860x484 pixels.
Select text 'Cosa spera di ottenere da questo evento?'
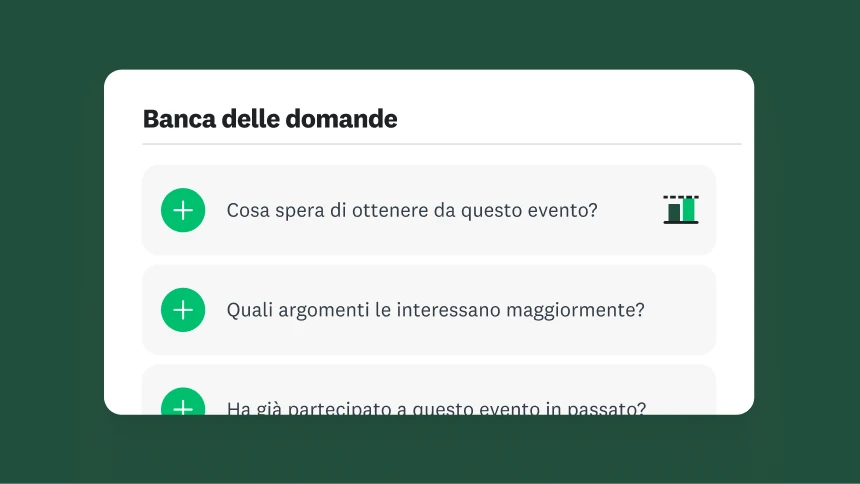412,211
